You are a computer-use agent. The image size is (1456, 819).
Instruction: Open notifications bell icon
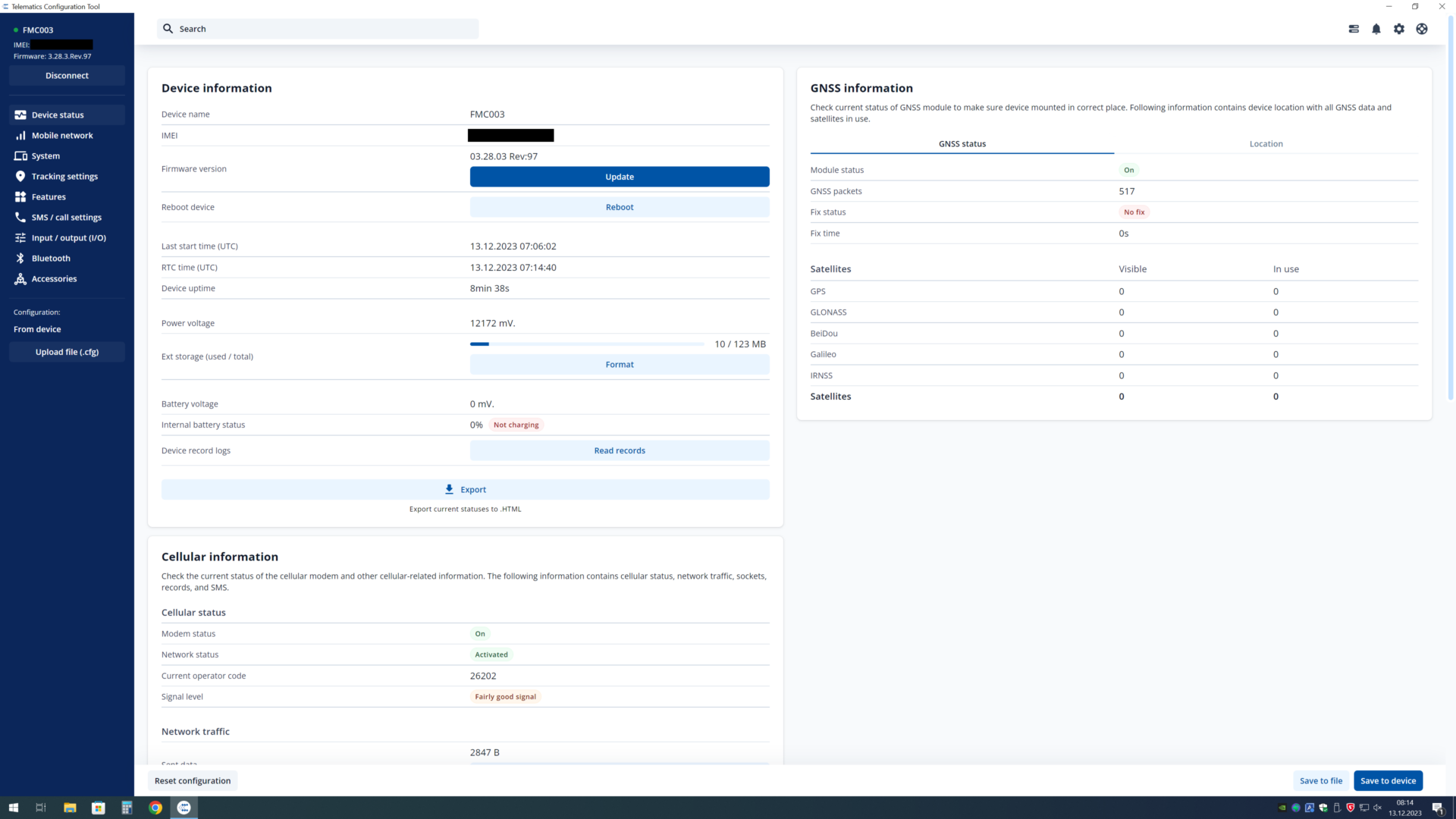point(1376,29)
